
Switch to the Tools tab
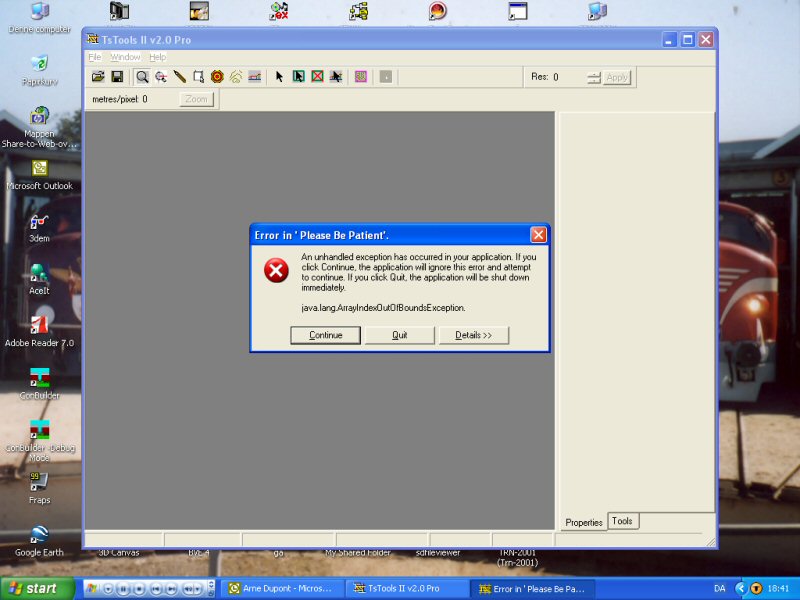[x=622, y=521]
